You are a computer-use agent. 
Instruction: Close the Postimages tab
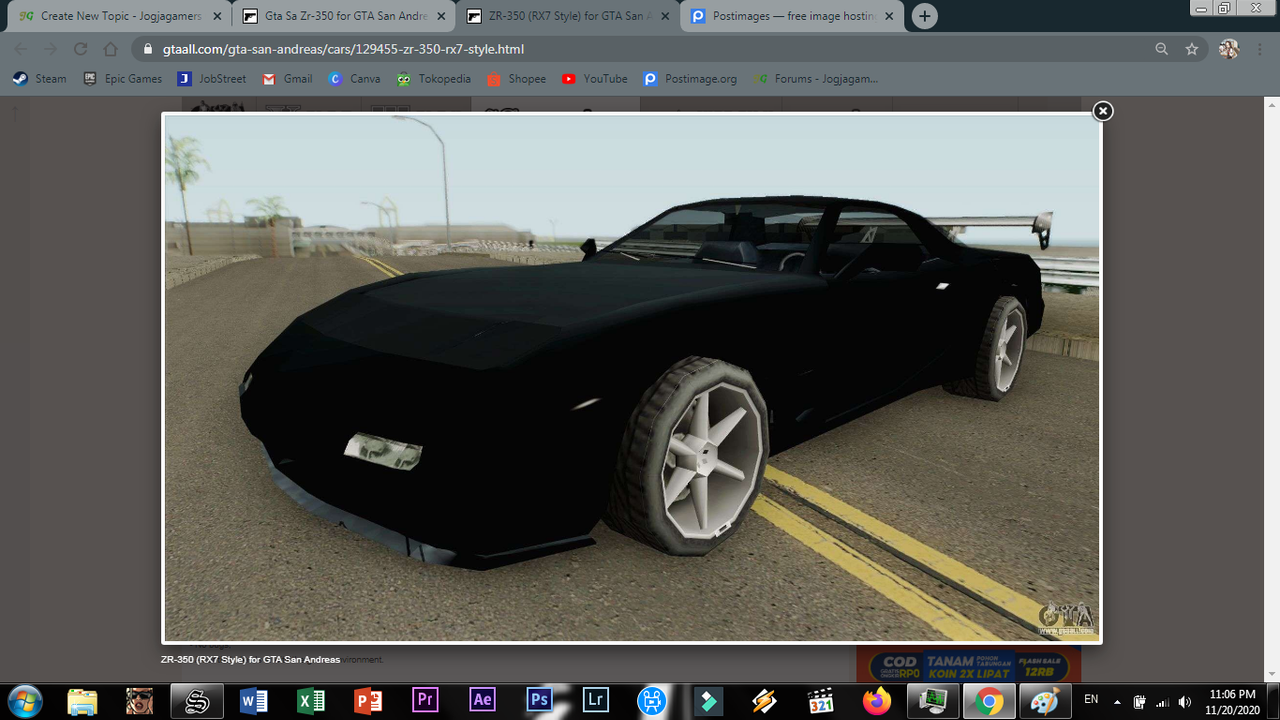889,16
